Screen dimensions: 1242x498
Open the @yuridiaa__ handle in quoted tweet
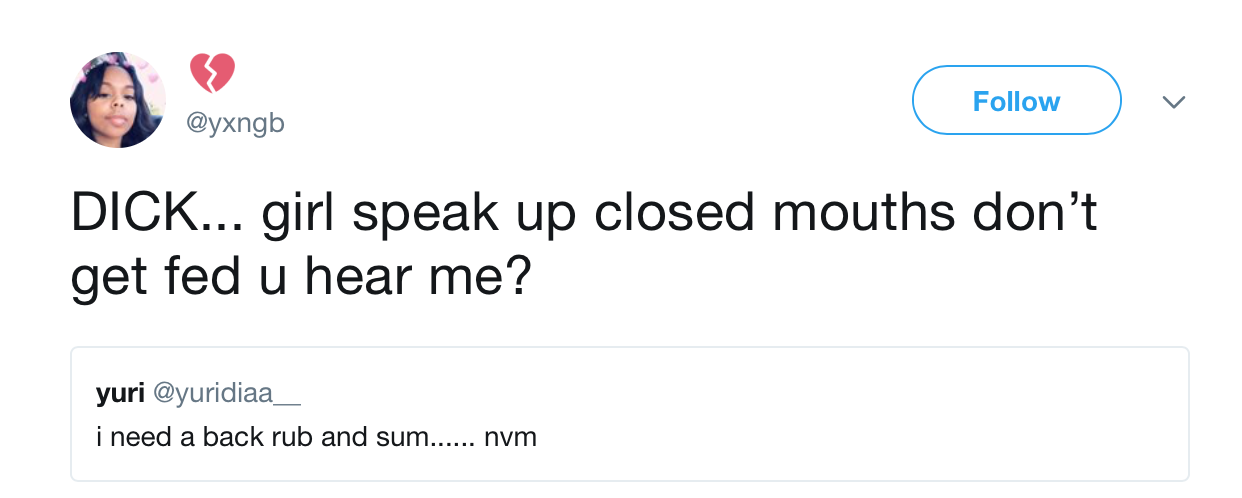225,394
